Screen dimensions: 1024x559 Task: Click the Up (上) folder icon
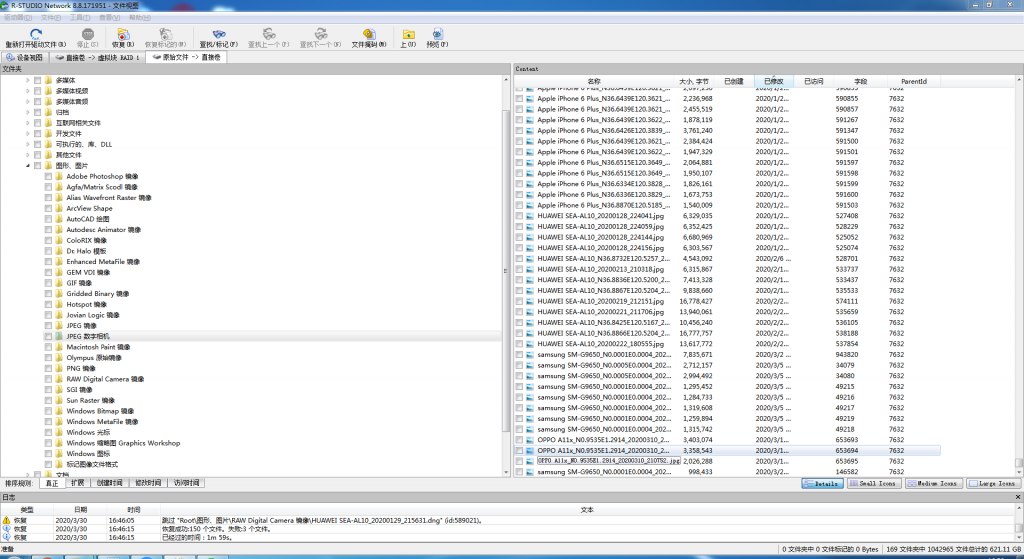(x=408, y=35)
